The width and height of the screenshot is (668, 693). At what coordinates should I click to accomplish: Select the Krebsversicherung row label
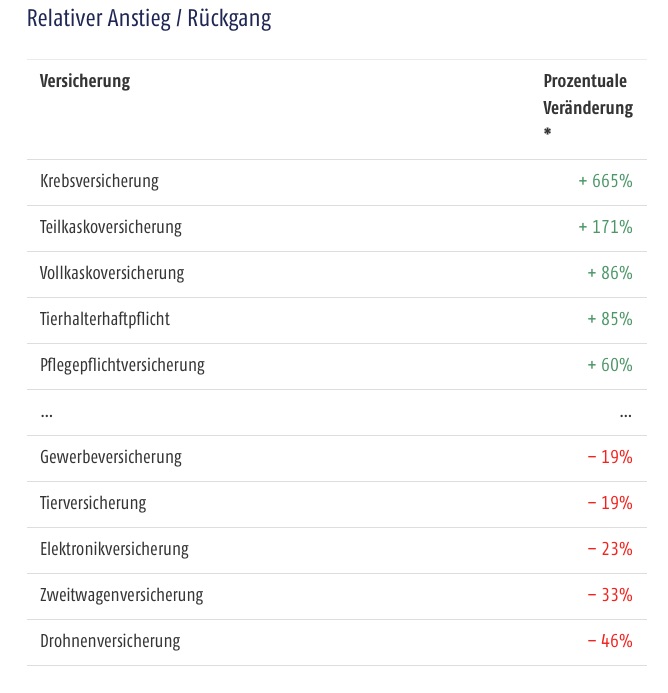click(99, 181)
